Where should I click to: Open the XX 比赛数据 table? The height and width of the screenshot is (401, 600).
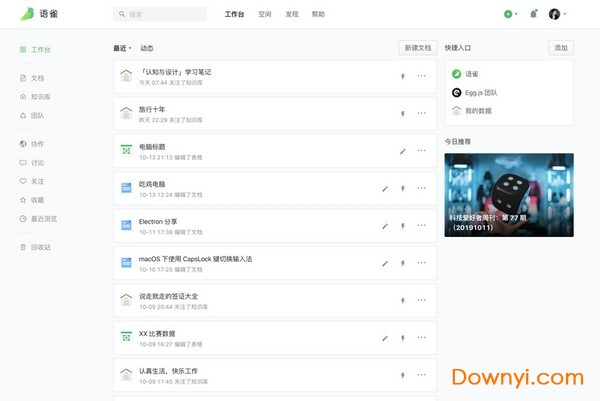point(157,334)
